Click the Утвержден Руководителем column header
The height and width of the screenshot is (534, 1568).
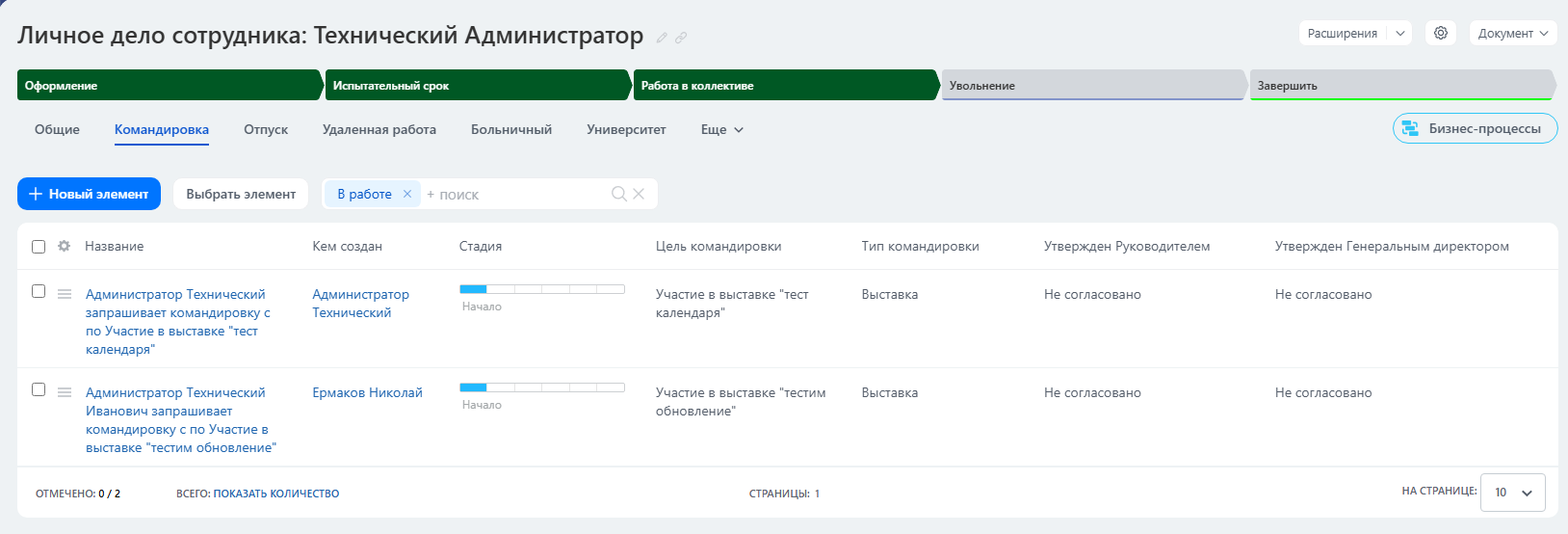(1127, 246)
